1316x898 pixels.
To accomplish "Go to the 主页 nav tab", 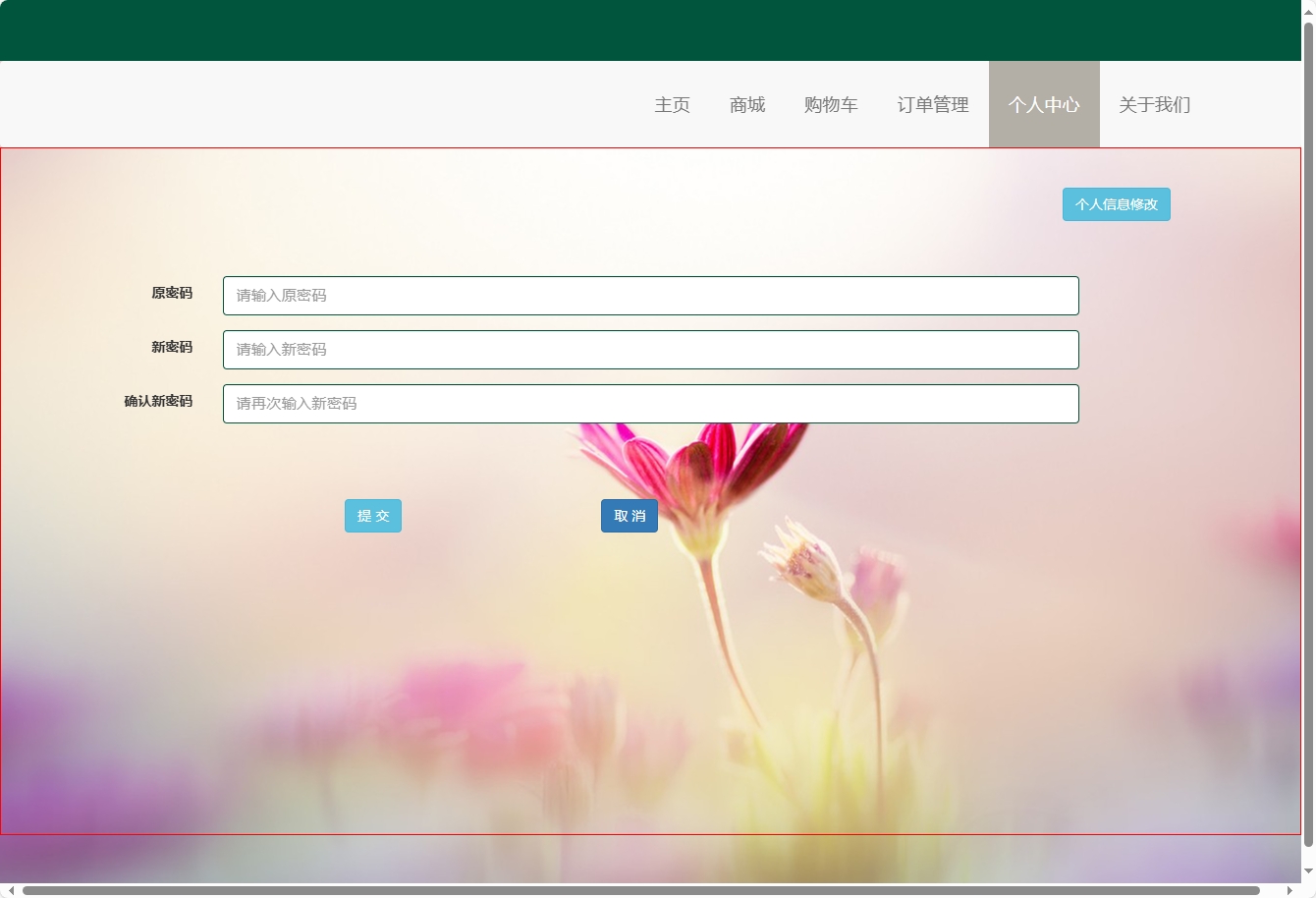I will 673,105.
